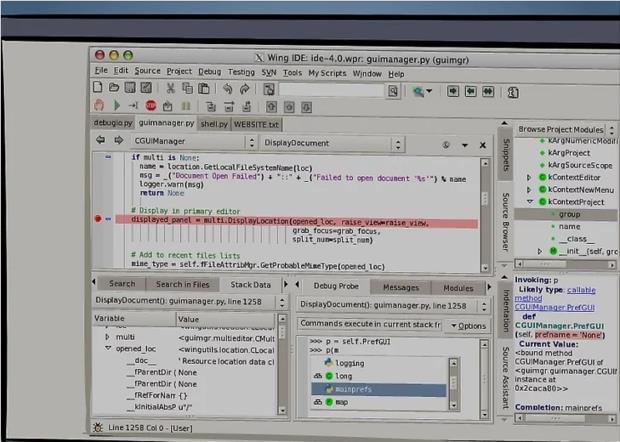The width and height of the screenshot is (620, 442).
Task: Switch to the Search in Files tab
Action: click(x=182, y=284)
